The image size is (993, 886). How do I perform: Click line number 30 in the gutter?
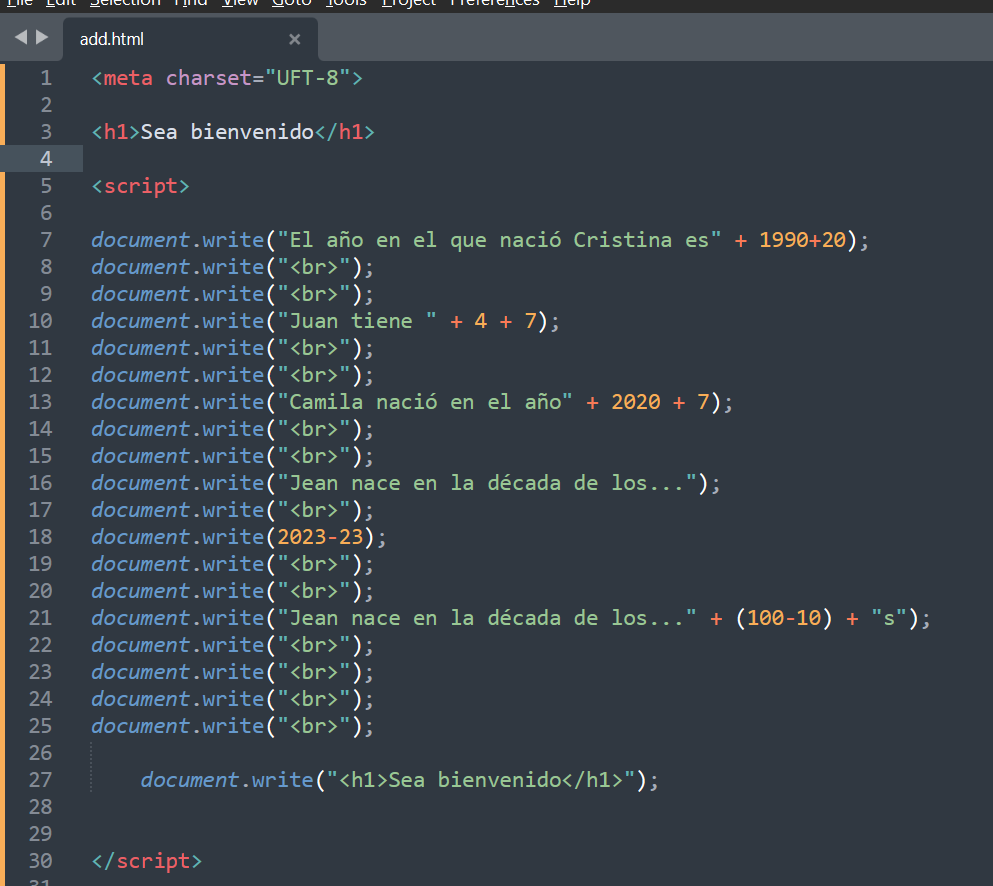pyautogui.click(x=40, y=861)
